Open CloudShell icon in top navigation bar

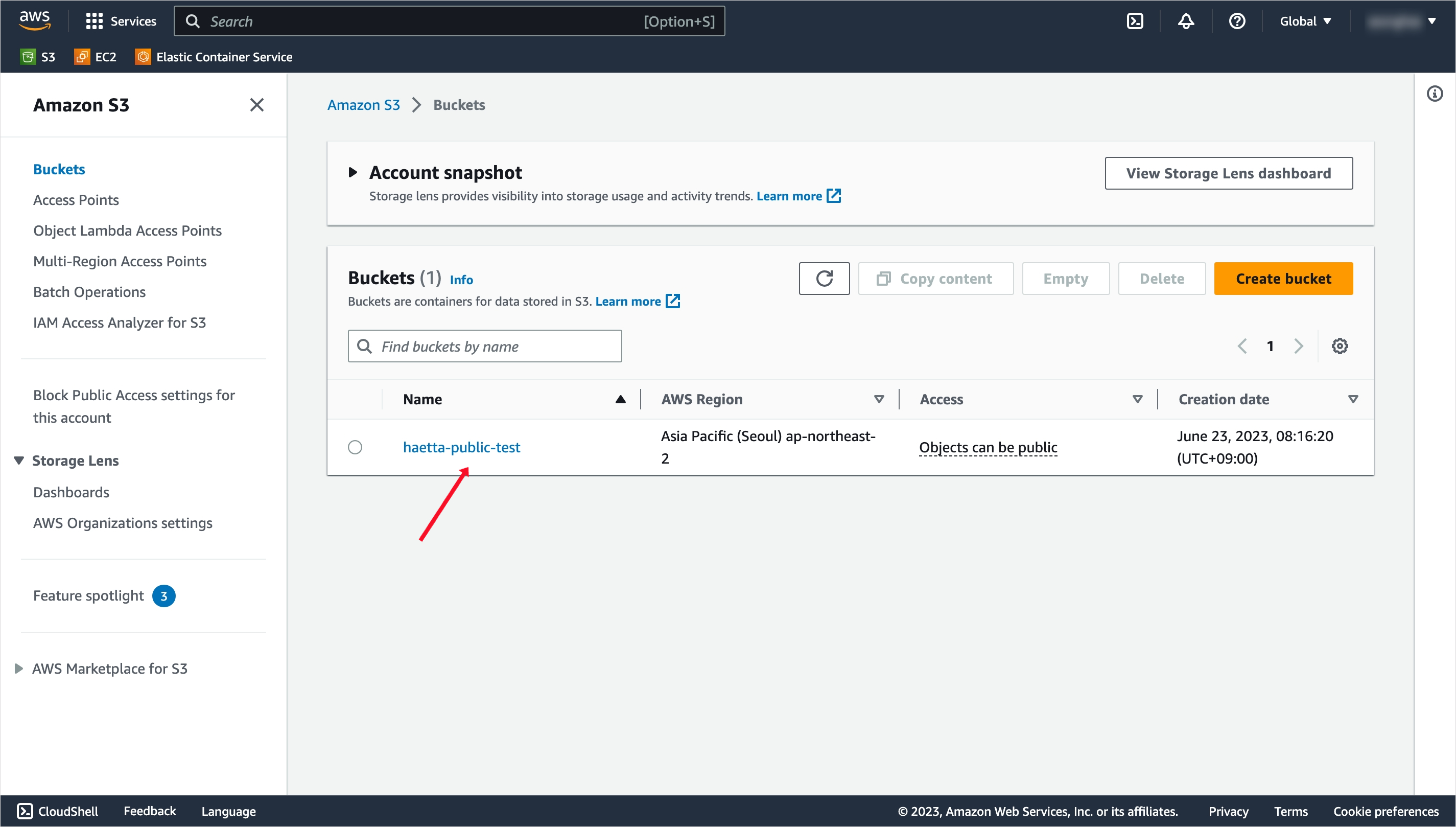click(1134, 21)
